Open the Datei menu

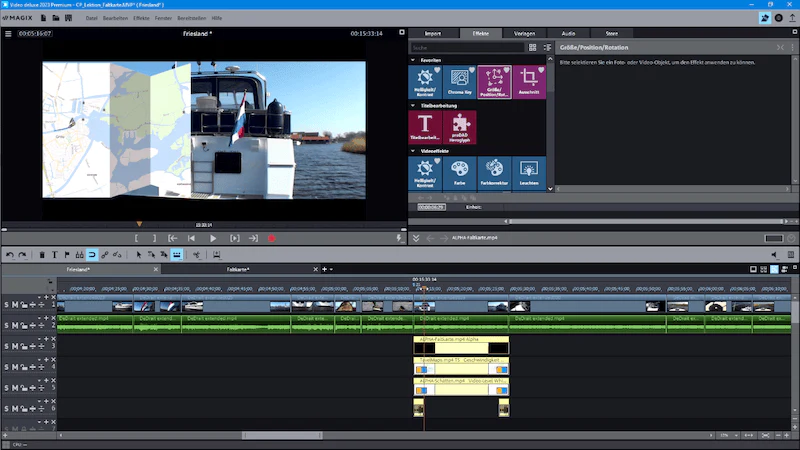click(91, 18)
